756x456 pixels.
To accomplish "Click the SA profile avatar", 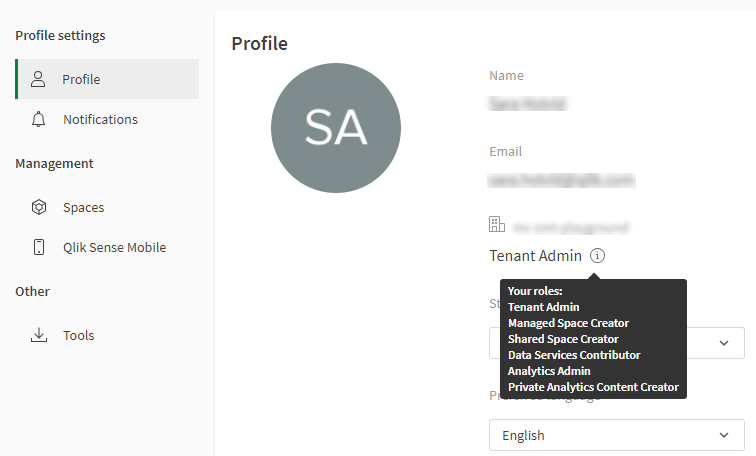I will pos(336,128).
